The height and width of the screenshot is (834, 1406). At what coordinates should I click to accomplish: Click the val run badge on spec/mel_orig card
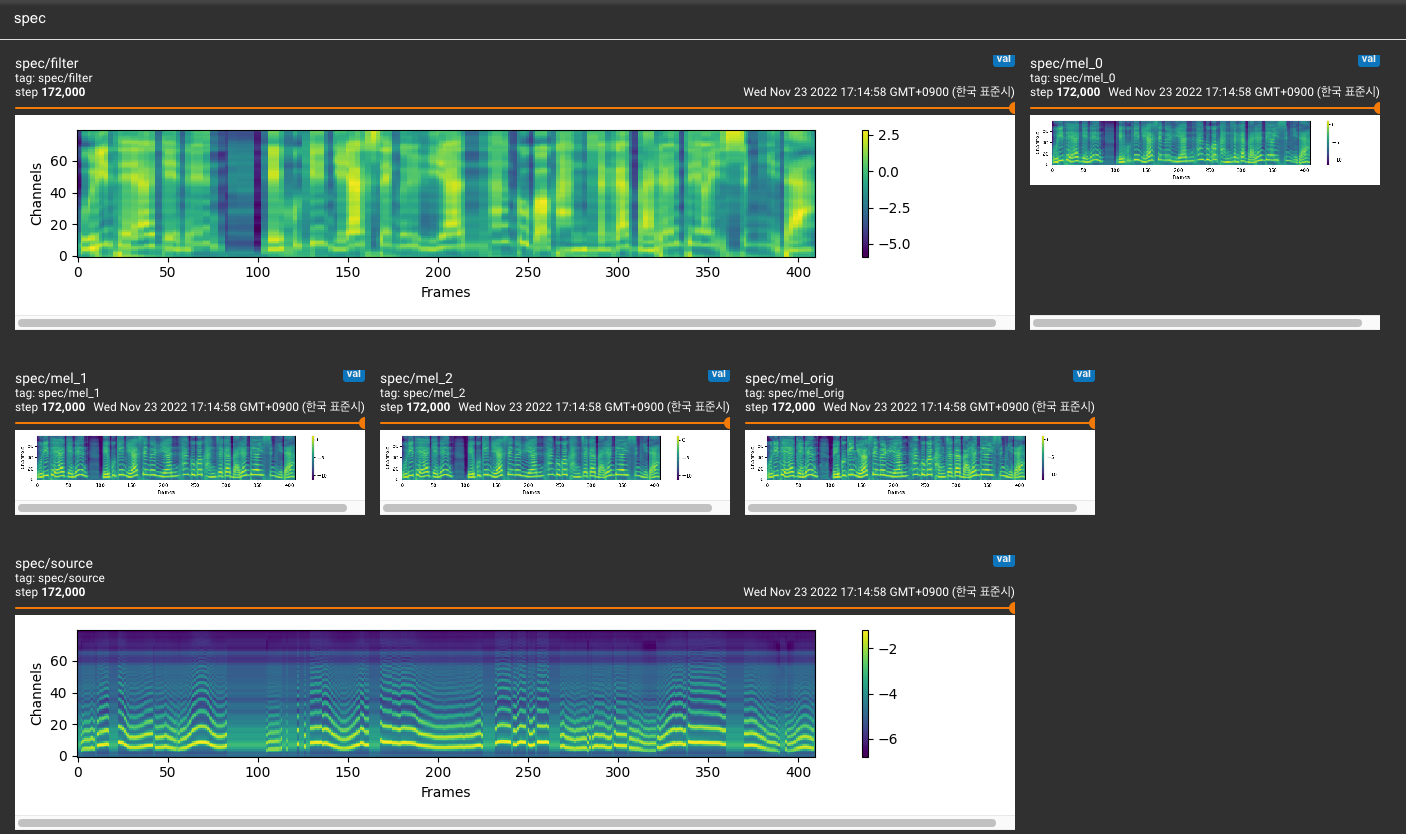click(1084, 374)
